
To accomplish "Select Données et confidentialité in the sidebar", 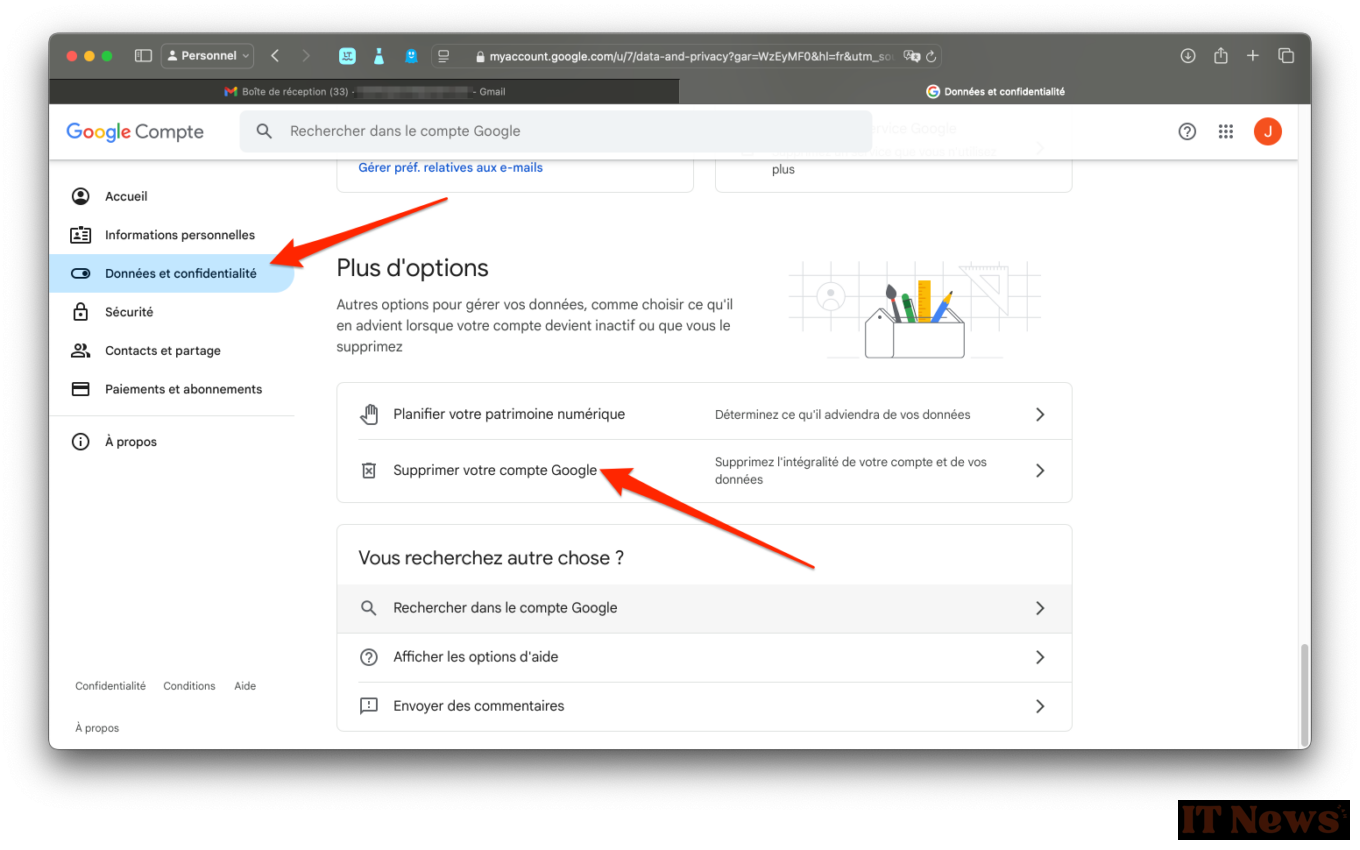I will pyautogui.click(x=171, y=273).
